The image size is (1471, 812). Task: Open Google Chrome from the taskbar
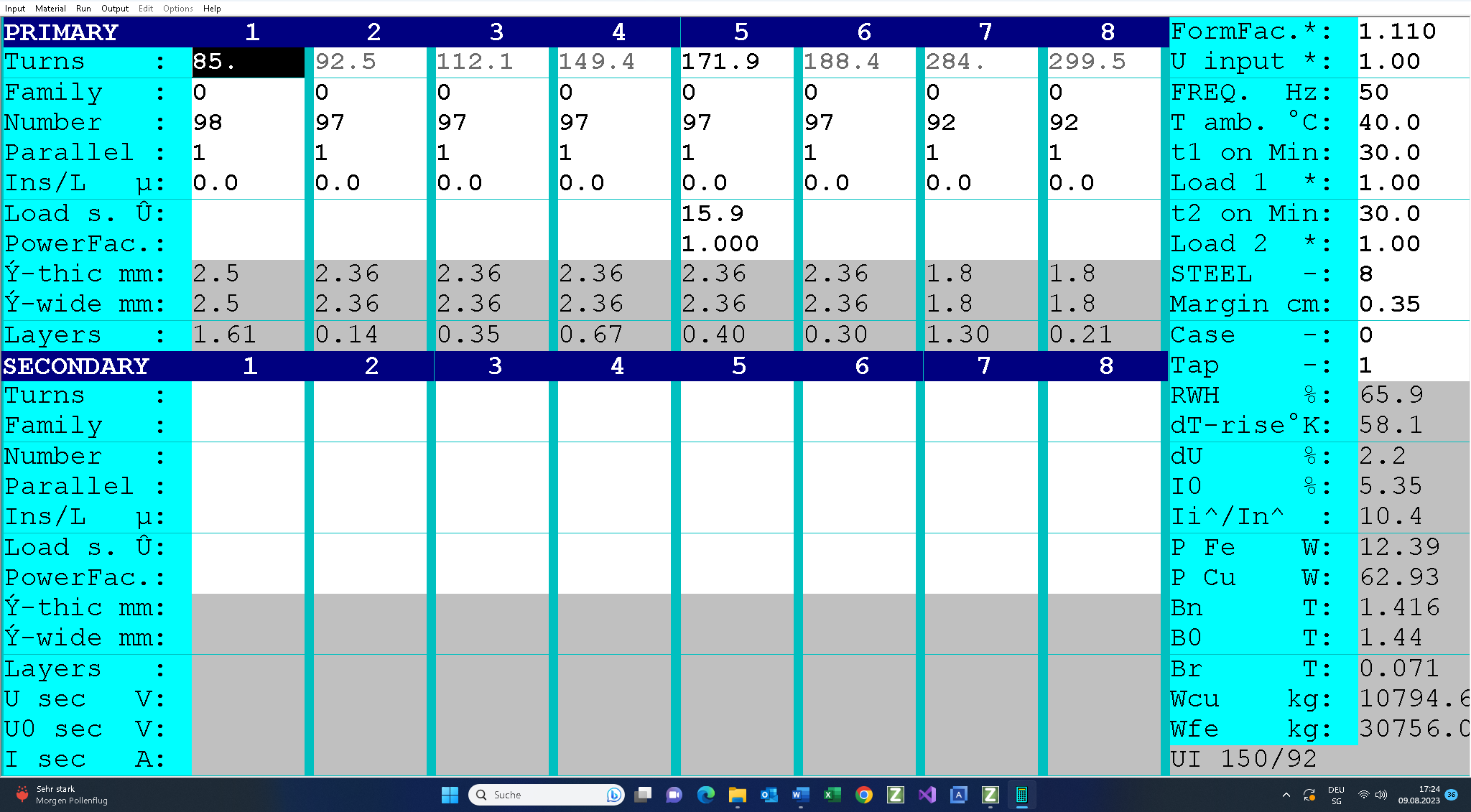tap(863, 795)
